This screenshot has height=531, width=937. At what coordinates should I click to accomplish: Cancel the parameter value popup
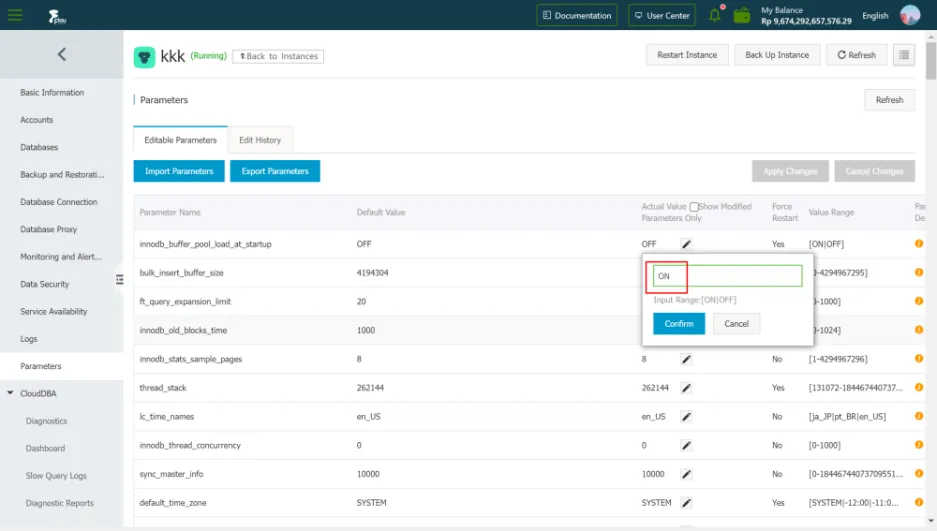tap(736, 324)
